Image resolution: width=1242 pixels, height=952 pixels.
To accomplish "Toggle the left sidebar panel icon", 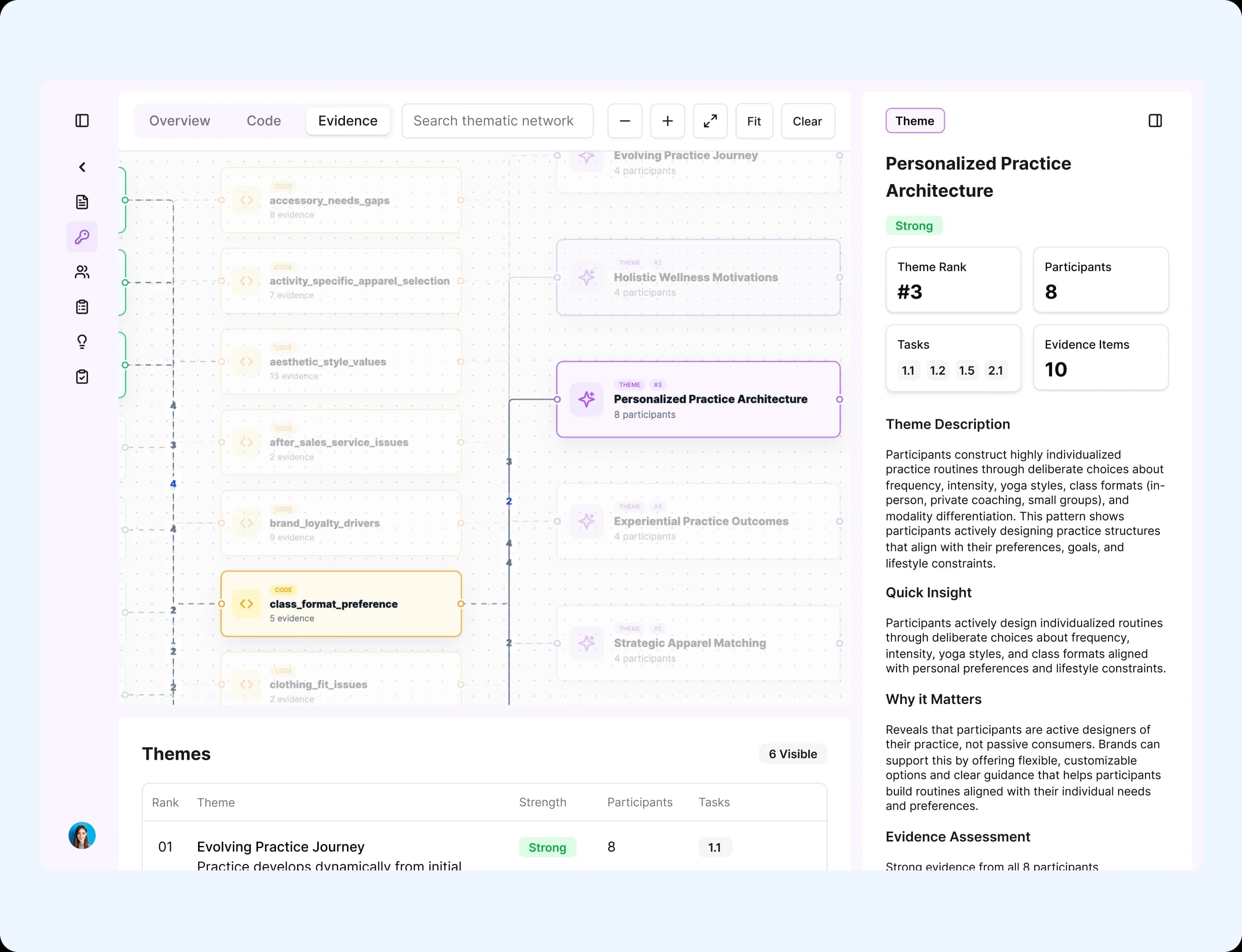I will pyautogui.click(x=82, y=121).
